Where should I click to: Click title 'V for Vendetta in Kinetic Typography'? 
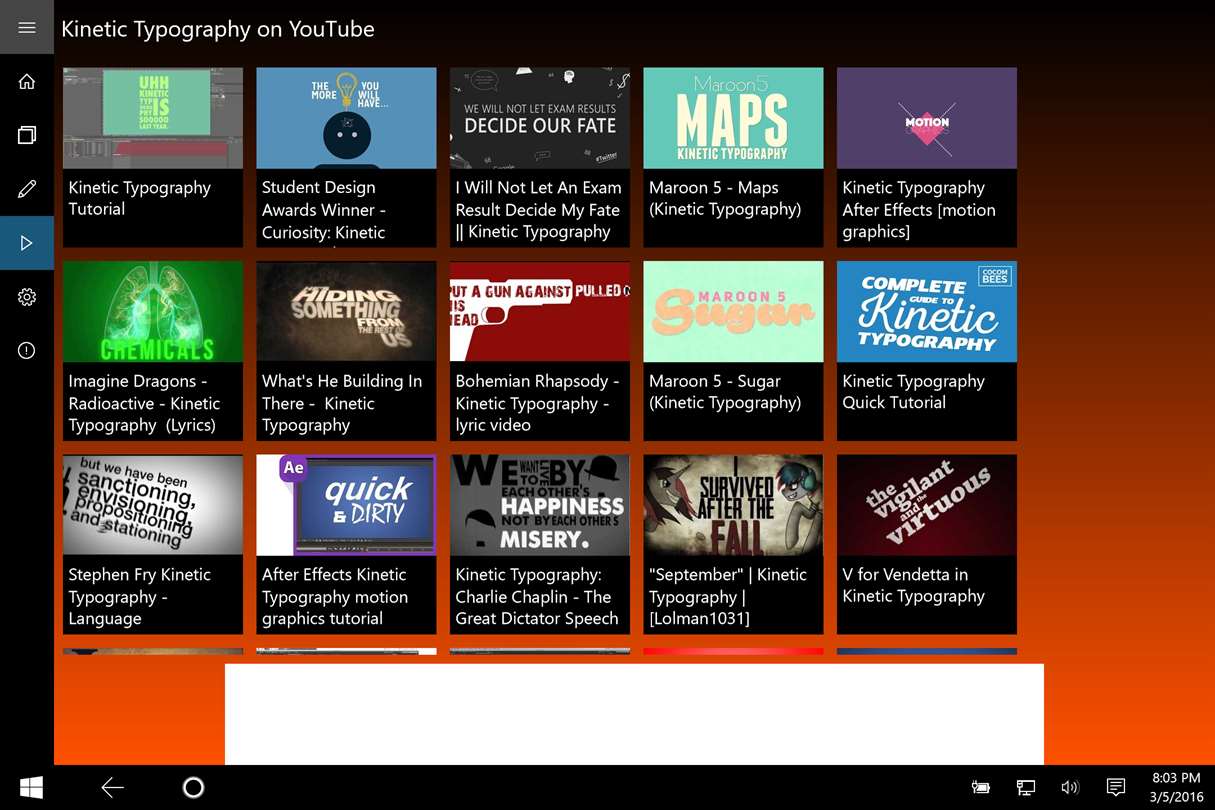pyautogui.click(x=913, y=585)
